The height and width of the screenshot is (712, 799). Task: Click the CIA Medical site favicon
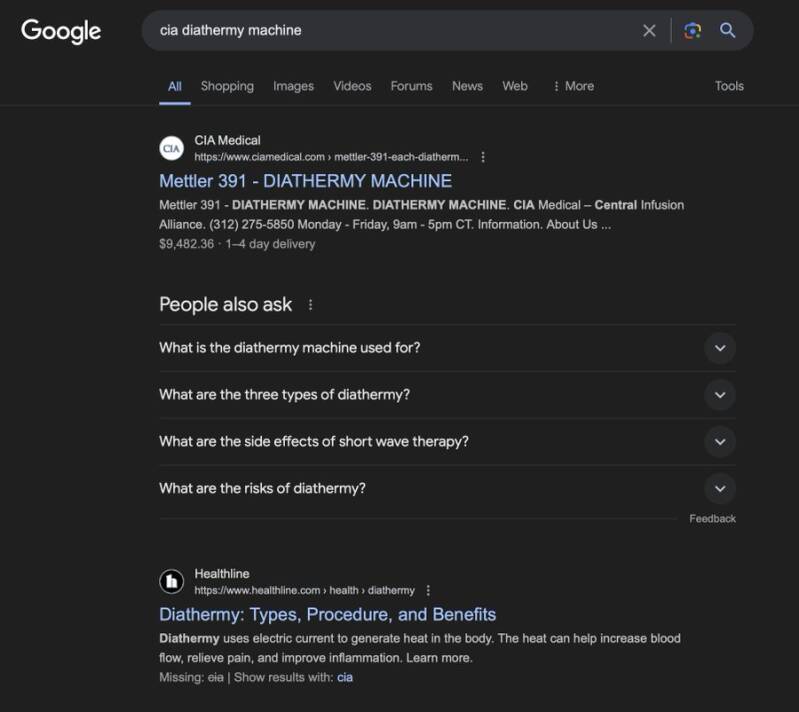[x=172, y=149]
